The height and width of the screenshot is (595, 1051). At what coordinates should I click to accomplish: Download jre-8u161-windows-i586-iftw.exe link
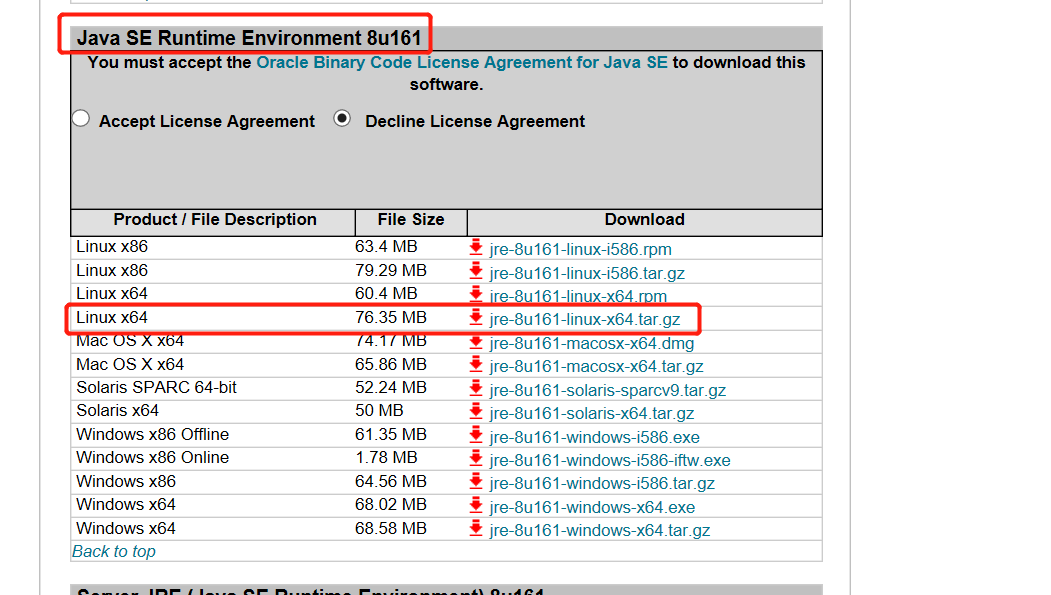pyautogui.click(x=610, y=460)
